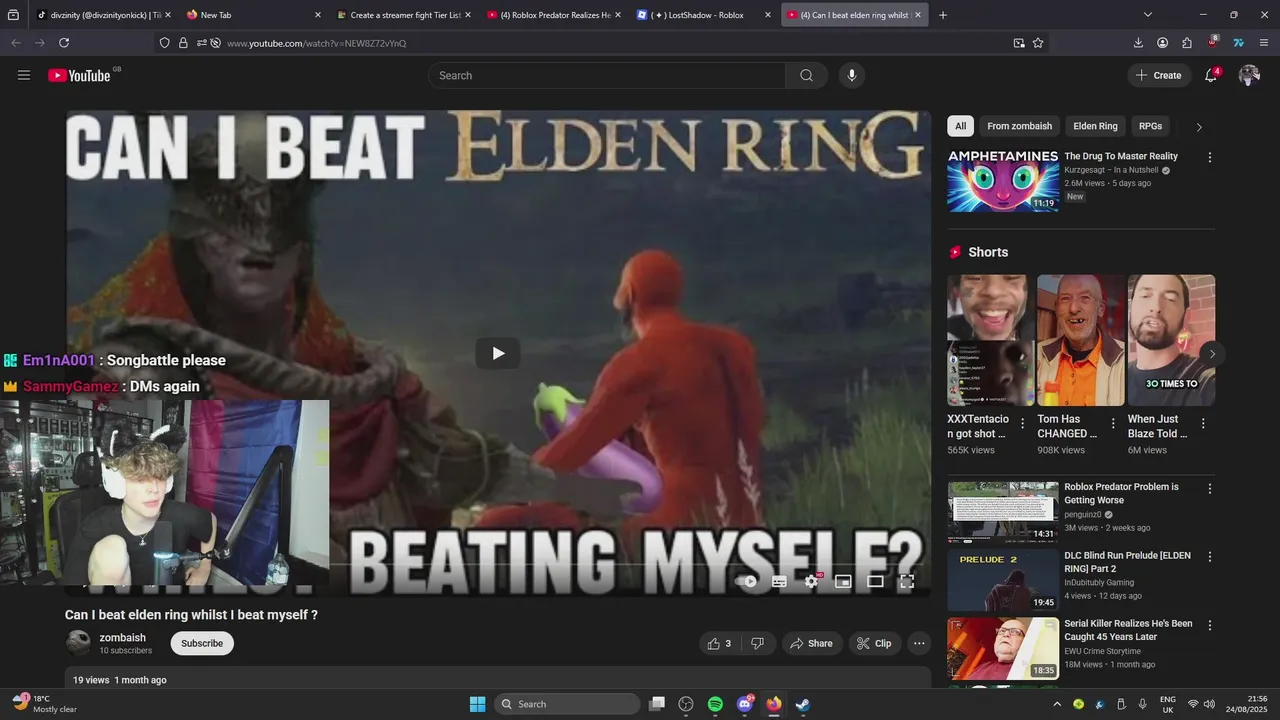Open options for the XXXTentacion short
The height and width of the screenshot is (720, 1280).
[1022, 424]
